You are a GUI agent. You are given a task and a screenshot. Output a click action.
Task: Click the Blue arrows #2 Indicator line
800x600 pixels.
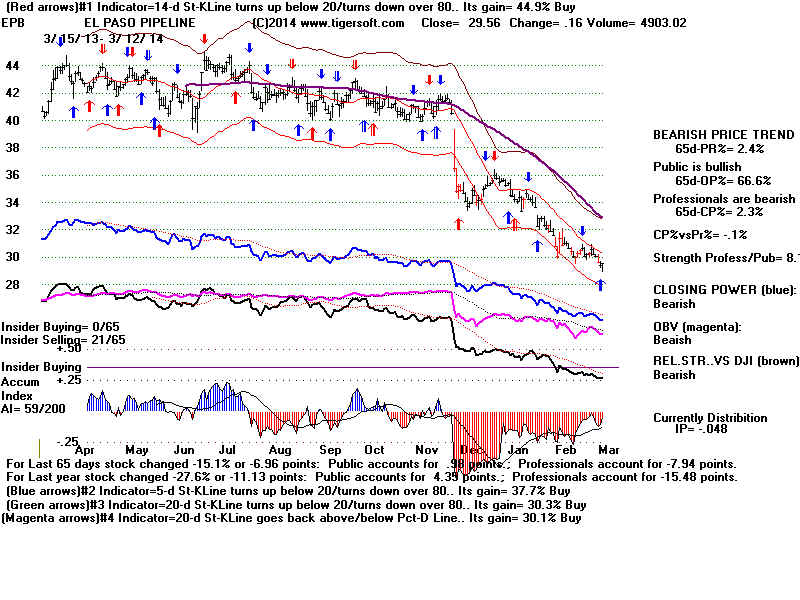[288, 491]
